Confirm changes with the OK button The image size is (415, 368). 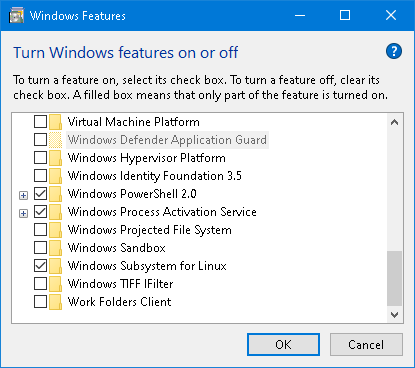coord(283,345)
